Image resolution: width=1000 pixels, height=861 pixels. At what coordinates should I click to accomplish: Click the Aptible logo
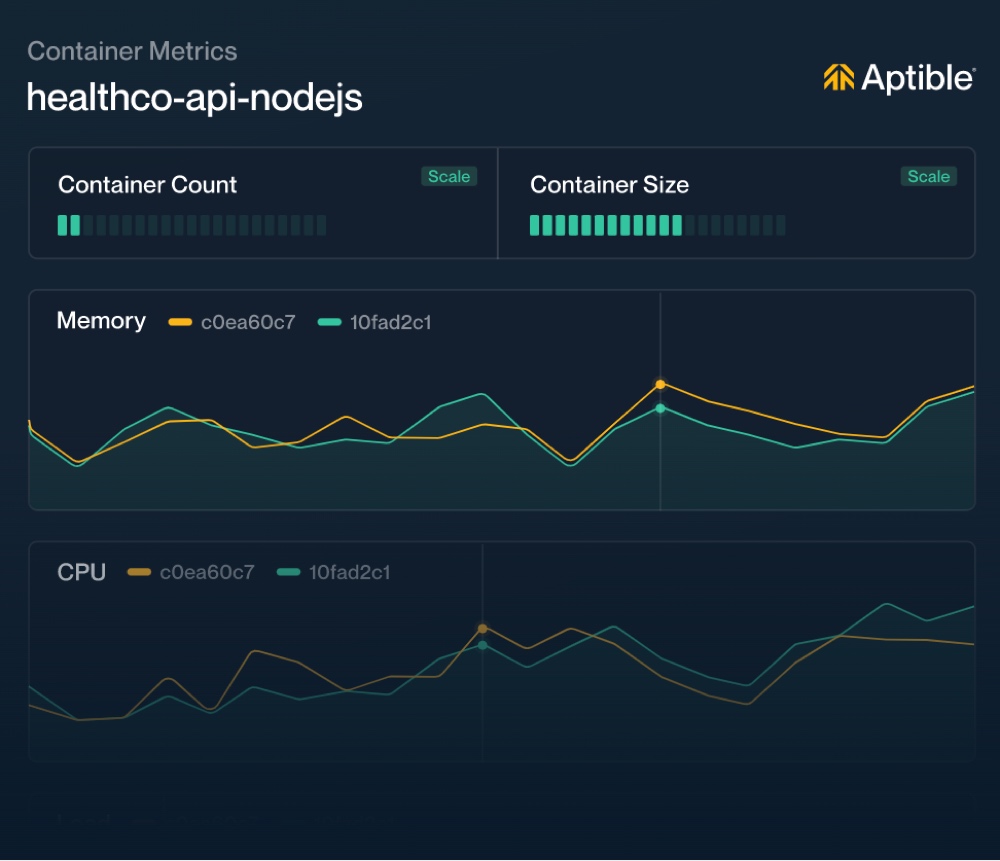[x=899, y=78]
